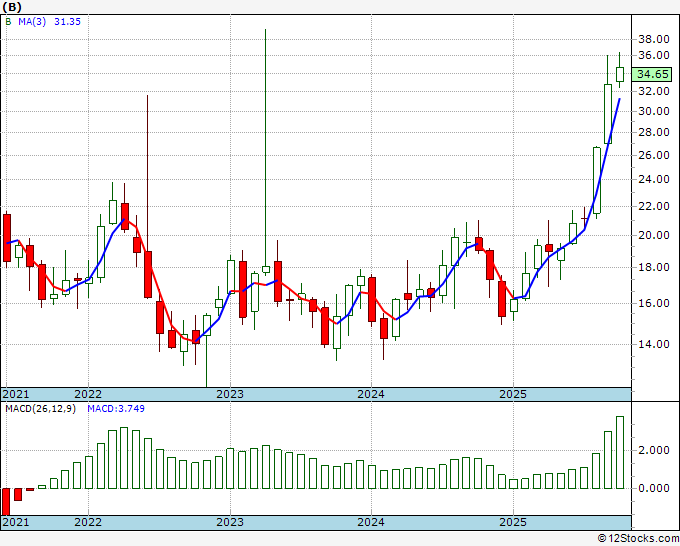Screen dimensions: 680x546
Task: Click the tallest rightmost MACD histogram bar
Action: point(620,452)
